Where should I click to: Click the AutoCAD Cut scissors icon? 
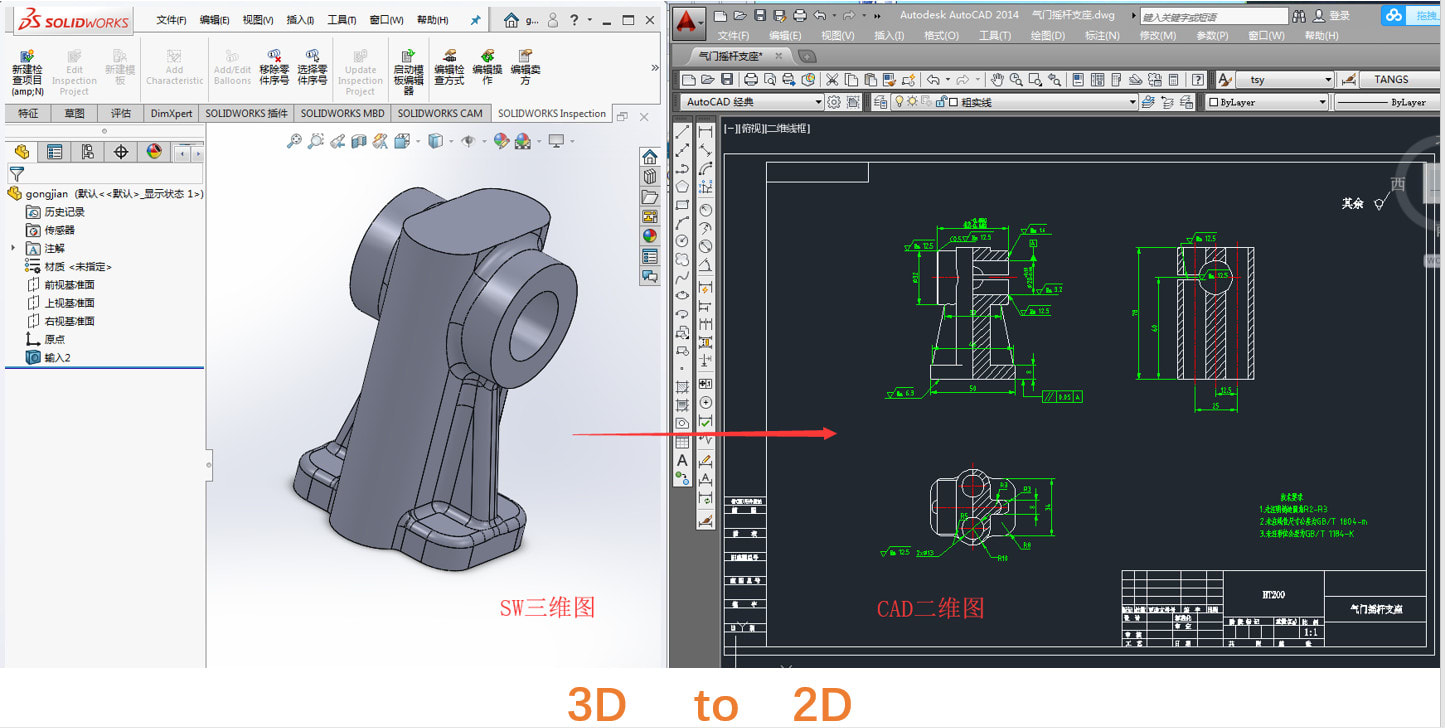(x=831, y=80)
